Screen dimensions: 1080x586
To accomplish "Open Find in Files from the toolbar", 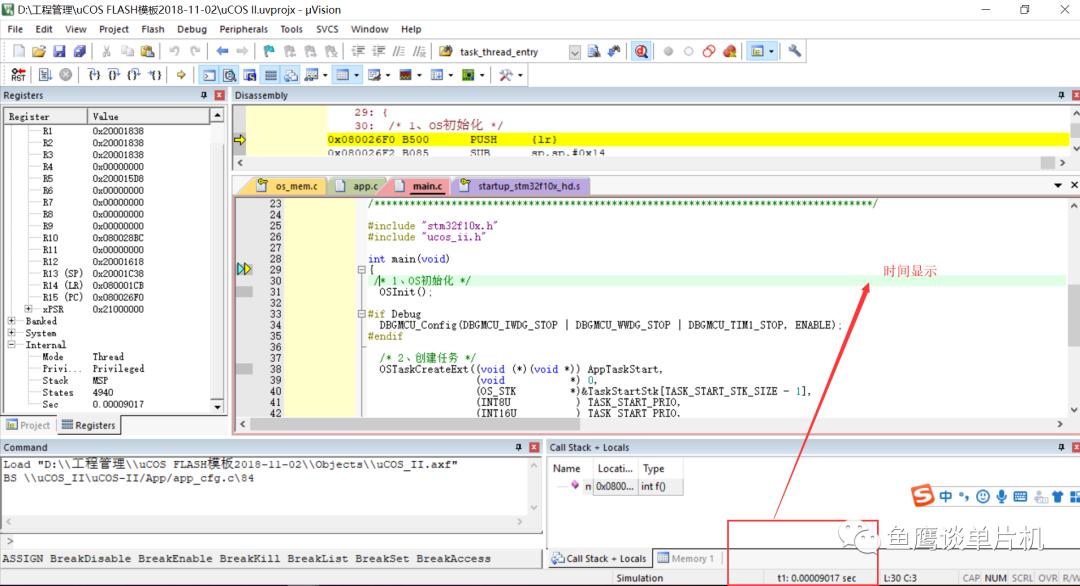I will 594,51.
